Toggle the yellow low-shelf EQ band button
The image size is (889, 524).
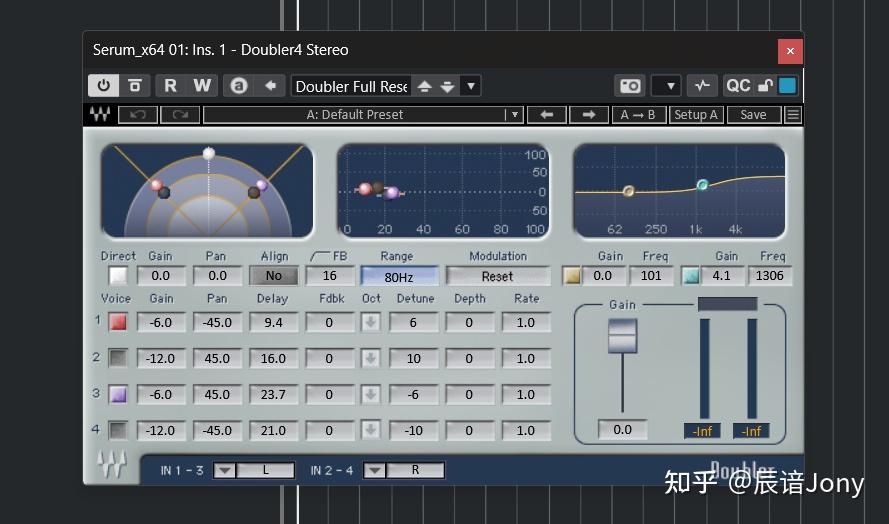[x=572, y=276]
